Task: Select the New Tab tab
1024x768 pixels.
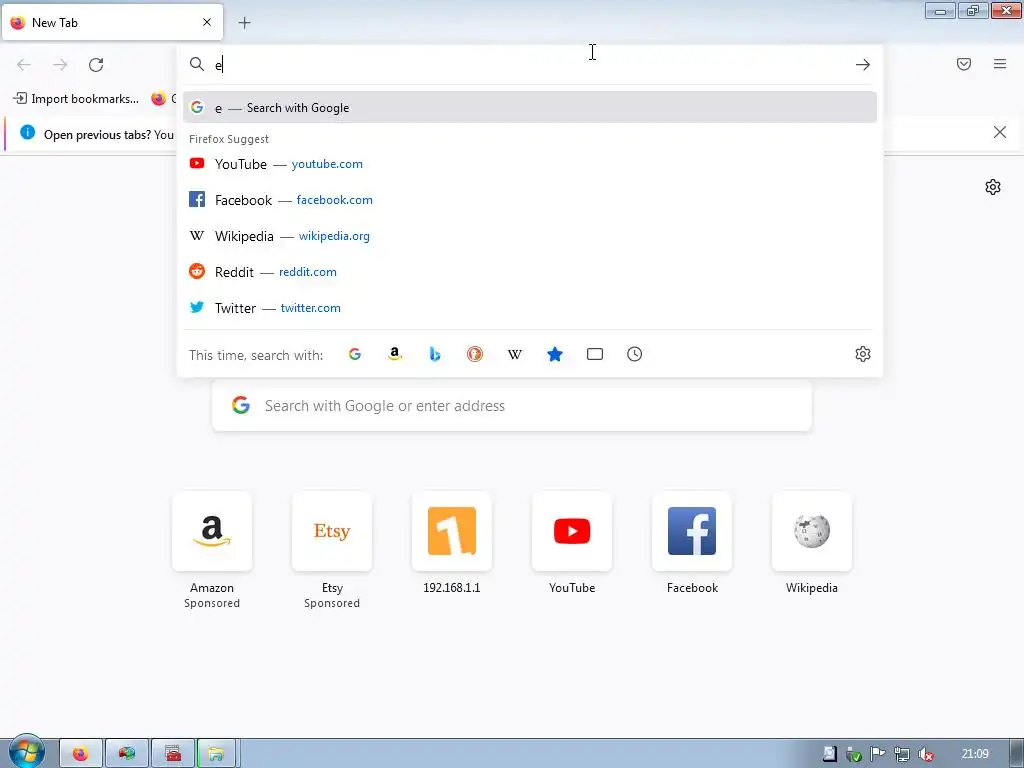Action: tap(112, 22)
